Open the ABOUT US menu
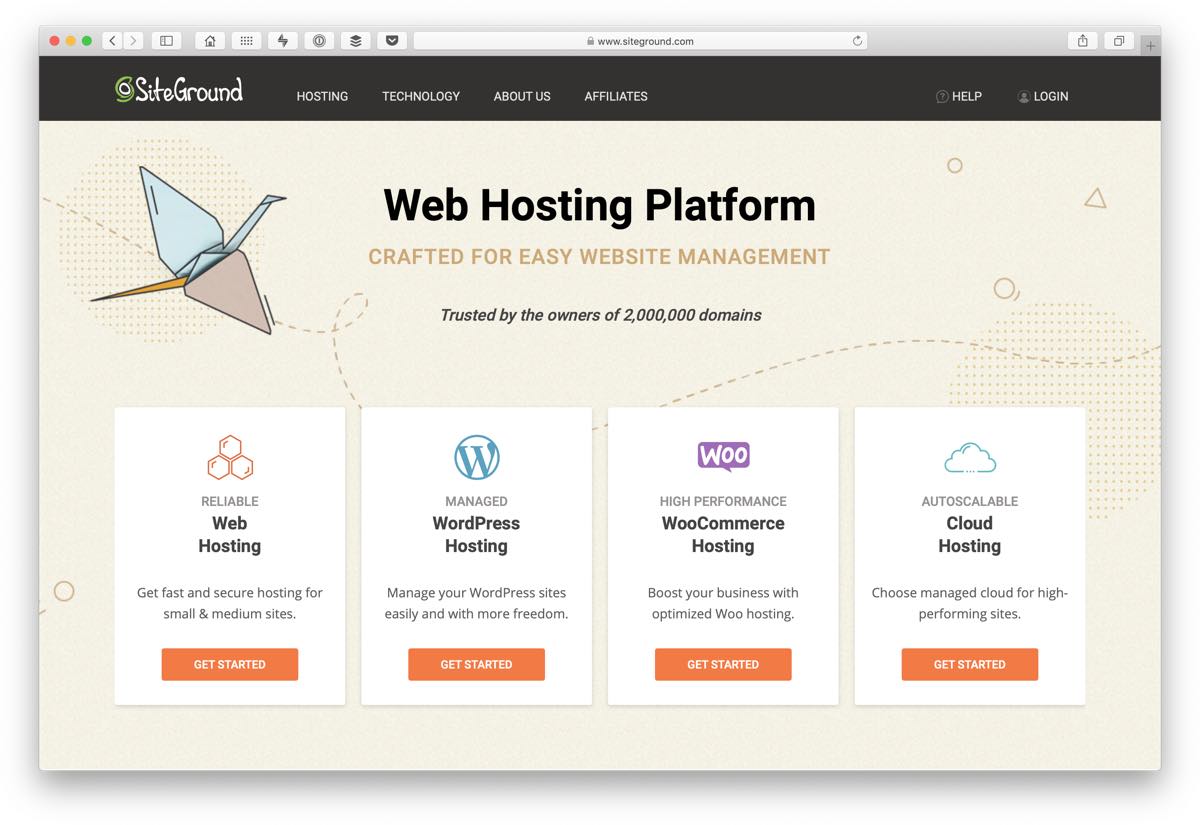The image size is (1200, 825). pos(522,96)
